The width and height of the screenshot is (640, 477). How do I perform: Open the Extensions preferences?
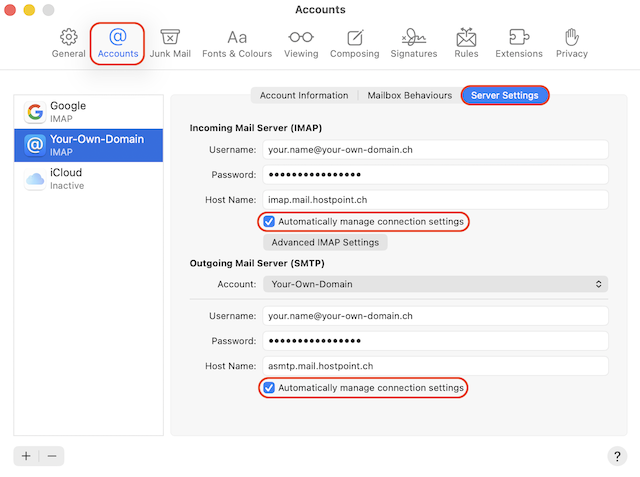(519, 43)
